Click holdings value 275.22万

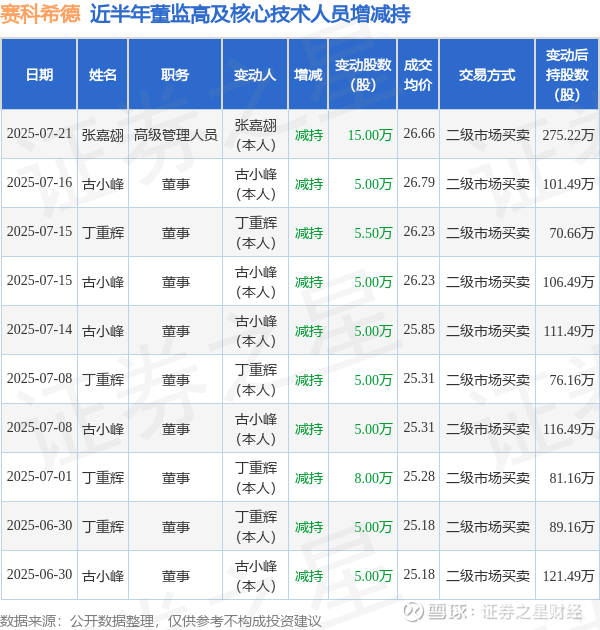(x=568, y=135)
